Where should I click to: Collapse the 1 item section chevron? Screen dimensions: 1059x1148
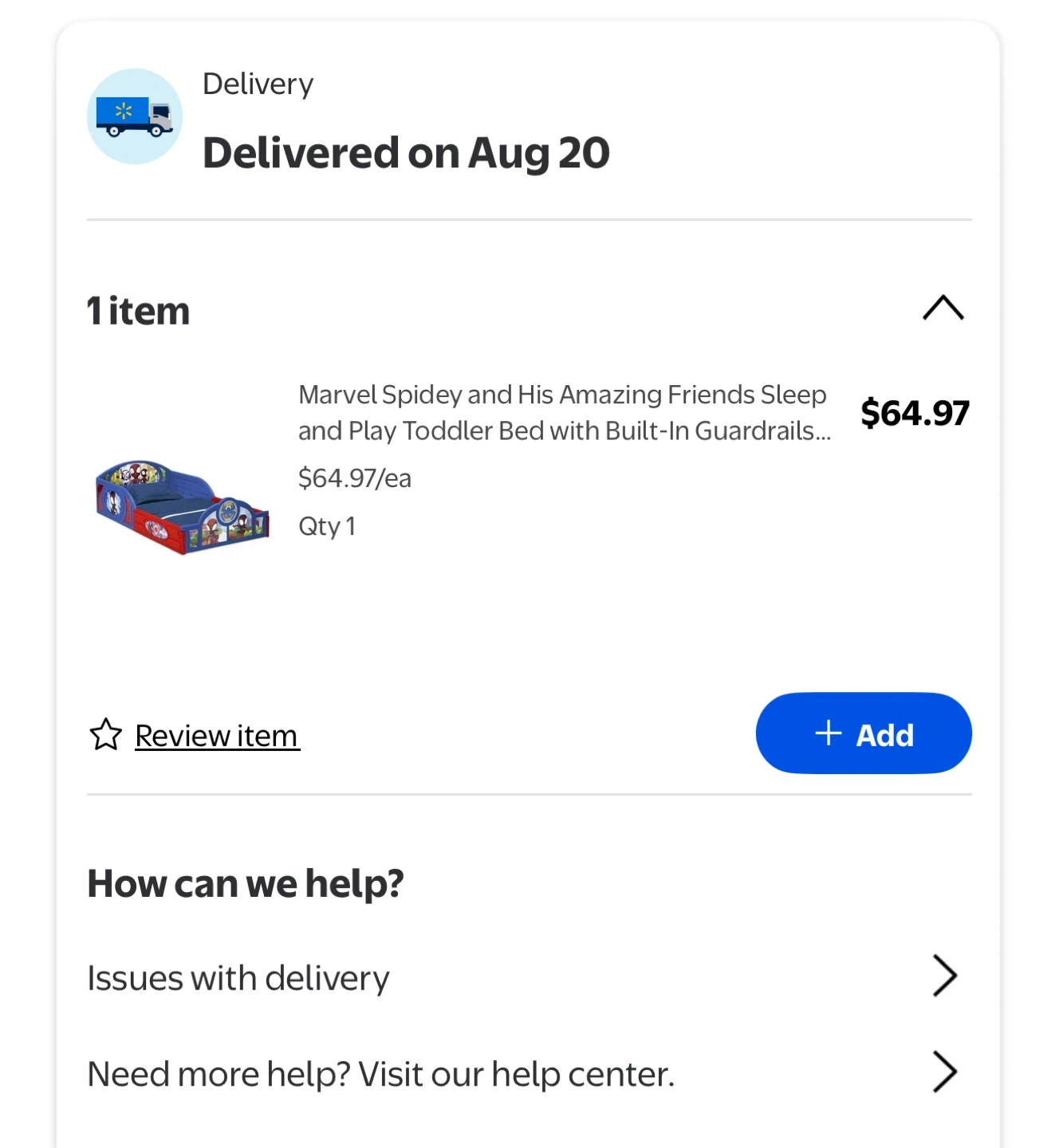tap(943, 309)
